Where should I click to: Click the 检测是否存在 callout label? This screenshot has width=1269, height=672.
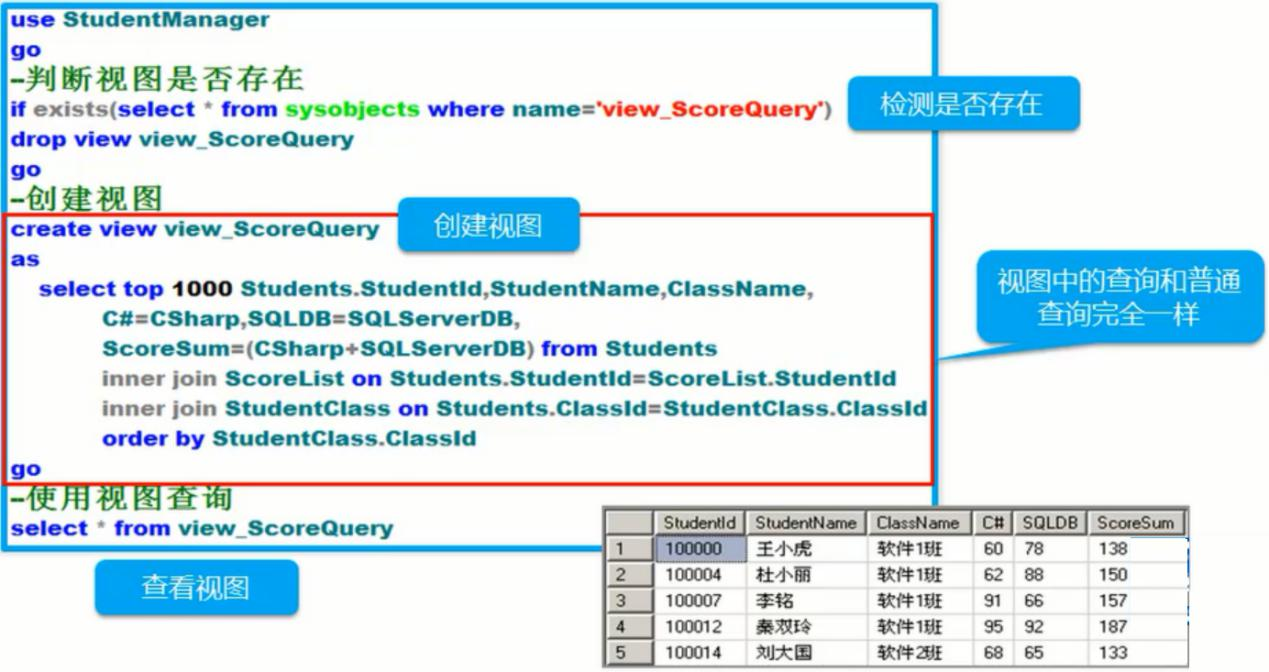pyautogui.click(x=962, y=104)
